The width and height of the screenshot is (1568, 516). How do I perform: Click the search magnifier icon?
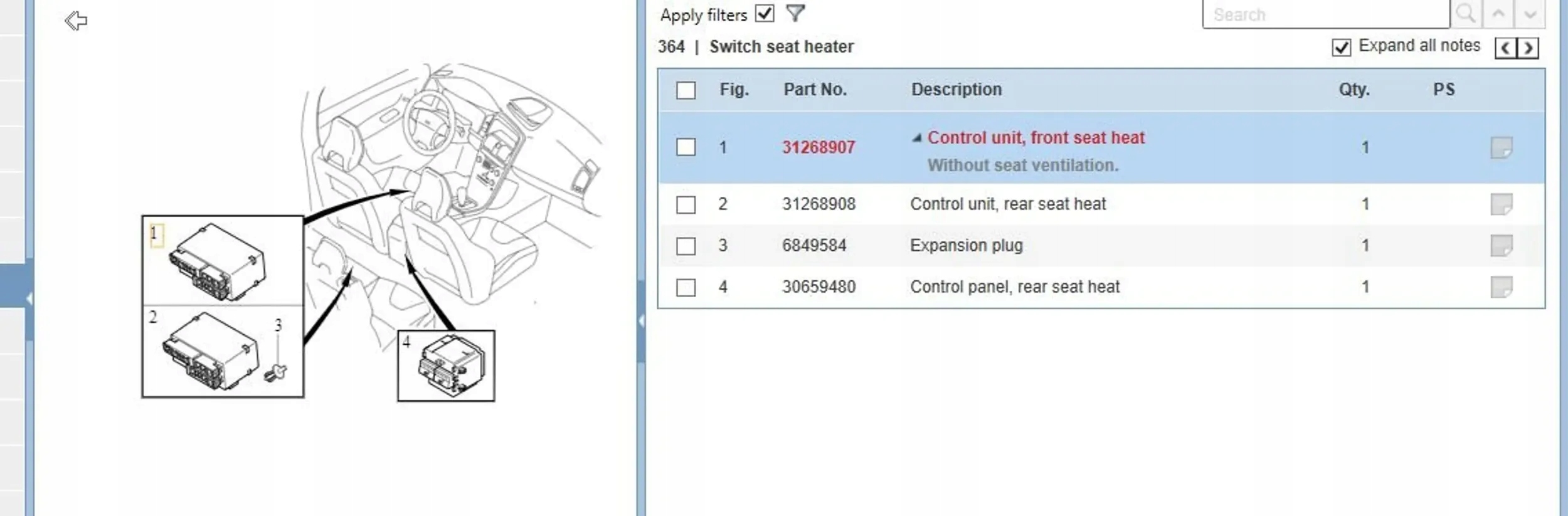point(1465,14)
